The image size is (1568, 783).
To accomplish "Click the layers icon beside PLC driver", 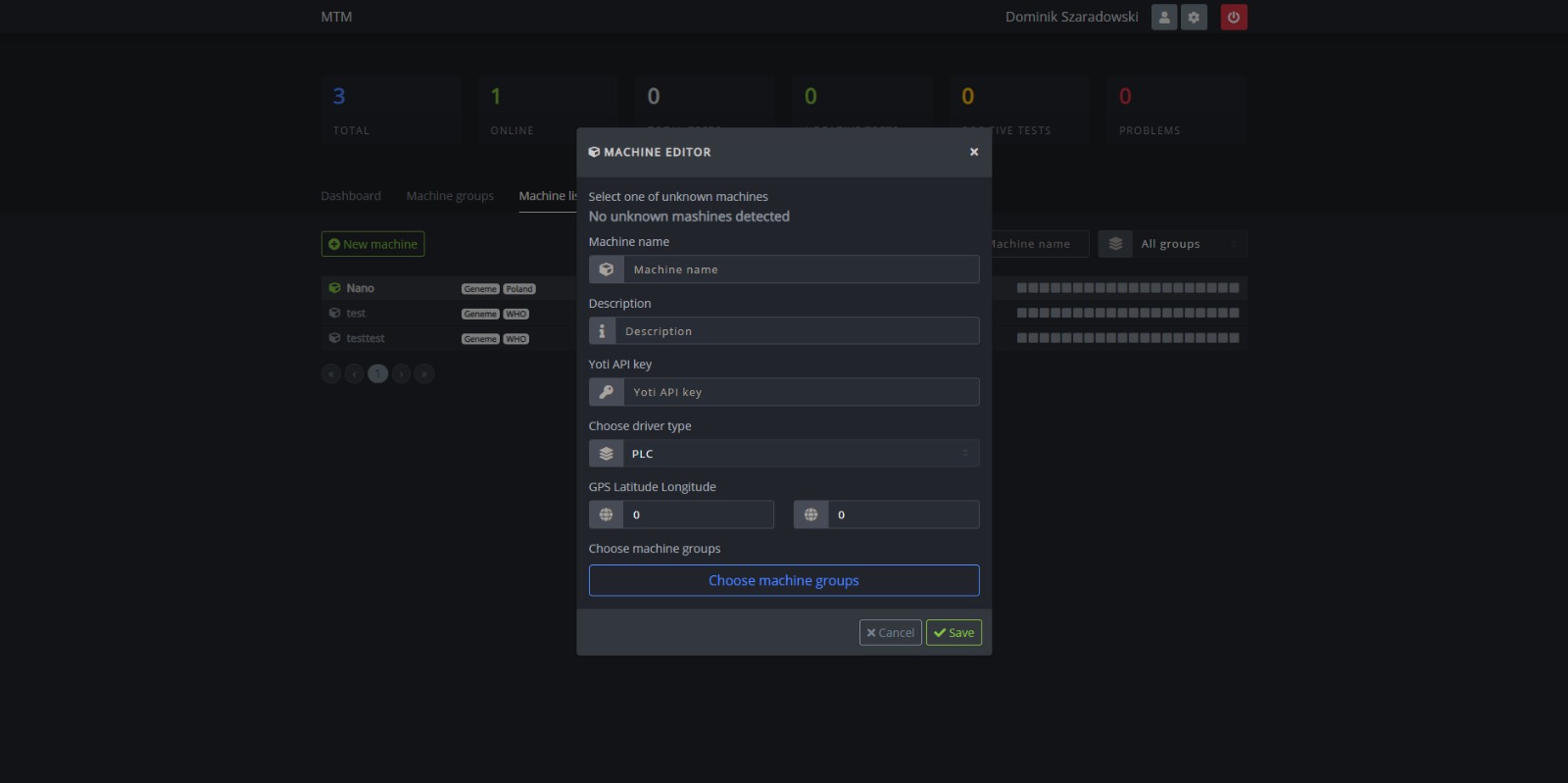I will (x=607, y=454).
